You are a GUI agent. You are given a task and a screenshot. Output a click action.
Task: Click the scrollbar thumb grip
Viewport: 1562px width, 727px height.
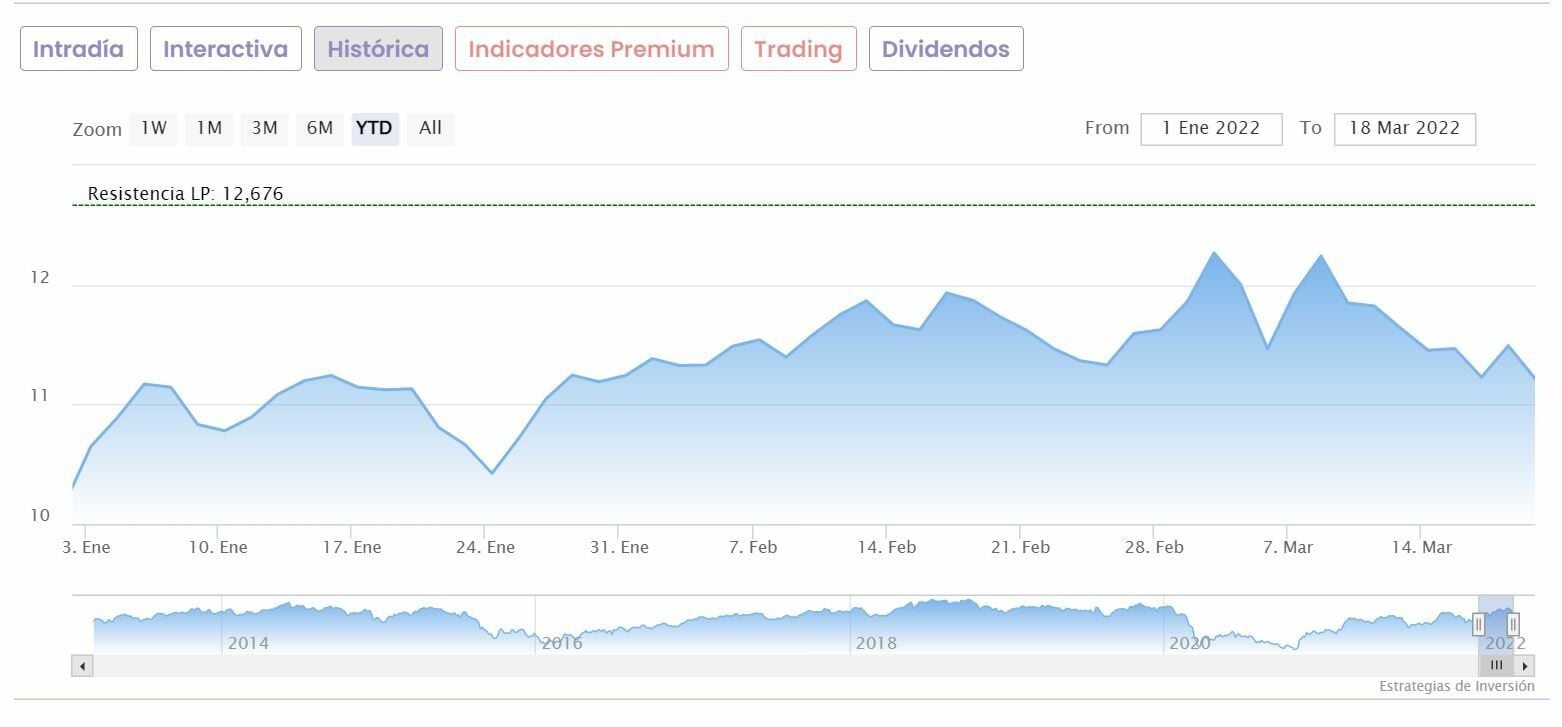click(x=1496, y=666)
